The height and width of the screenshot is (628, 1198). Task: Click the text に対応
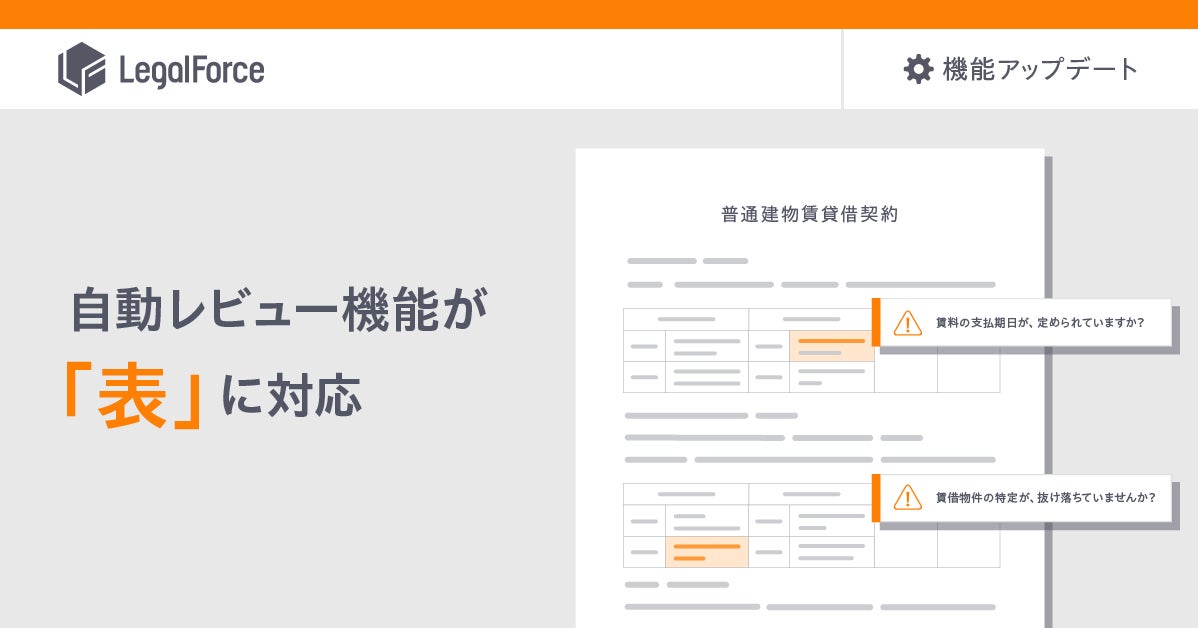[x=291, y=395]
